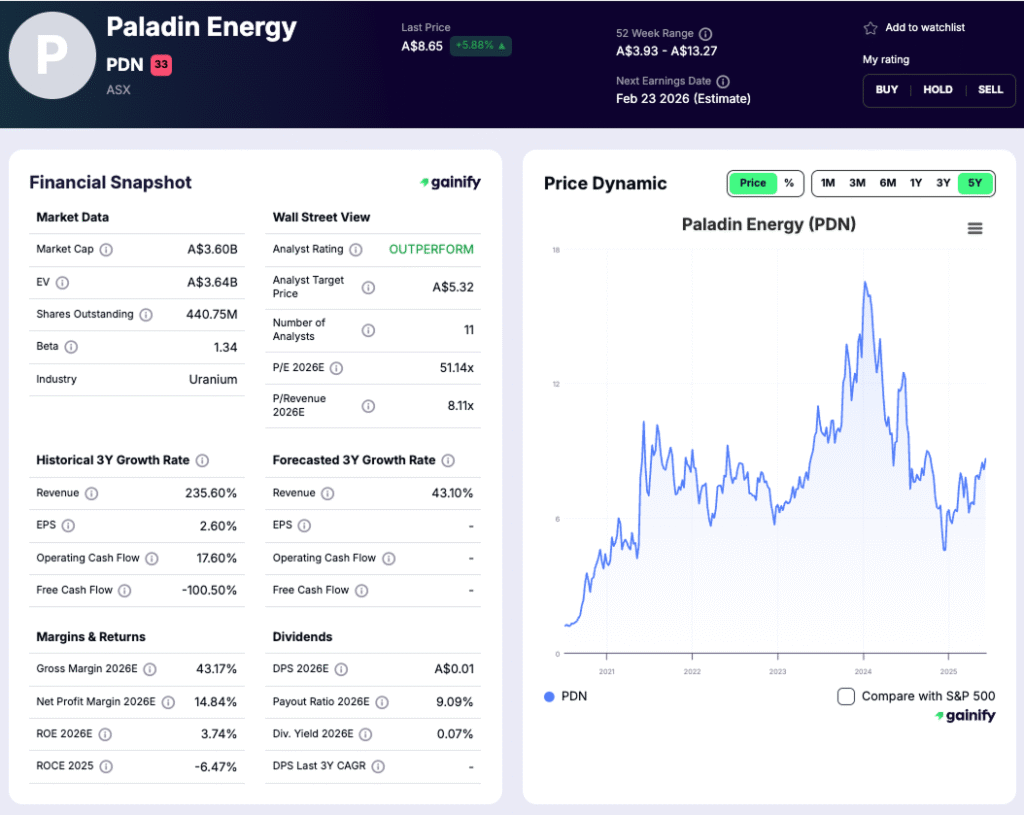Viewport: 1024px width, 815px height.
Task: Click info icon beside Historical 3Y Growth Rate
Action: pos(202,461)
